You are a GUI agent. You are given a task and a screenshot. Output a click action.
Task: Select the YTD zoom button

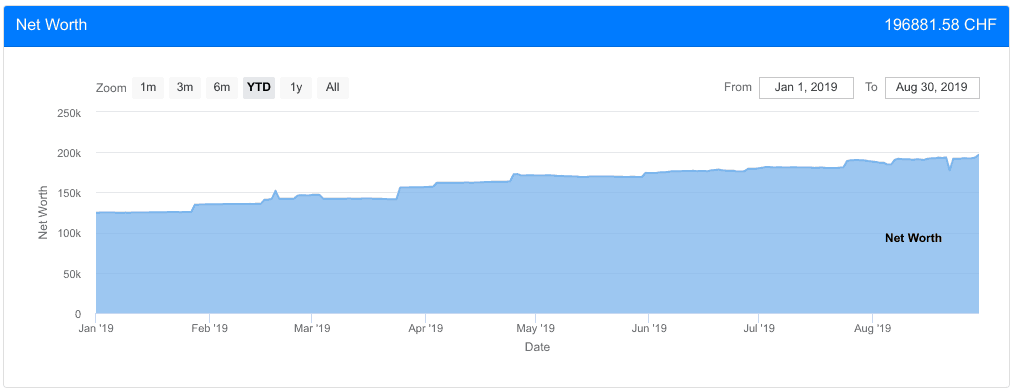(x=259, y=88)
